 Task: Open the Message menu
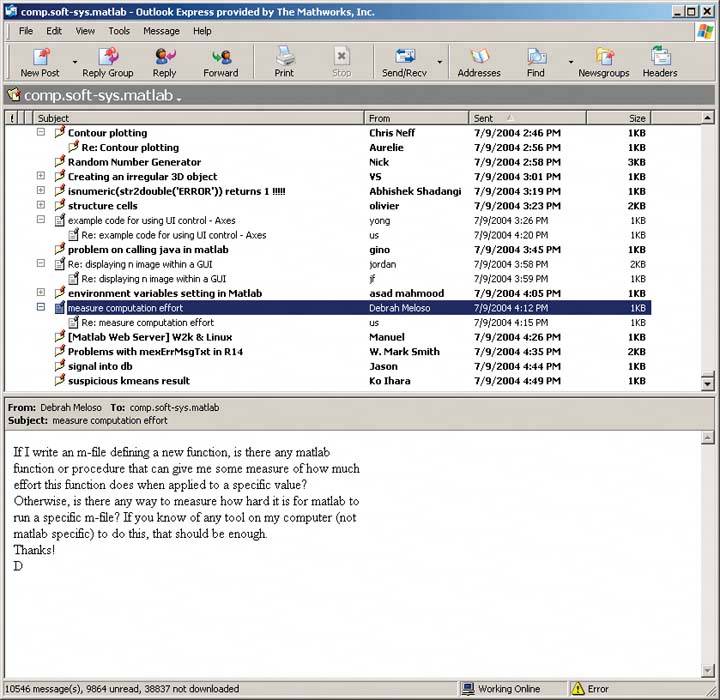point(161,31)
